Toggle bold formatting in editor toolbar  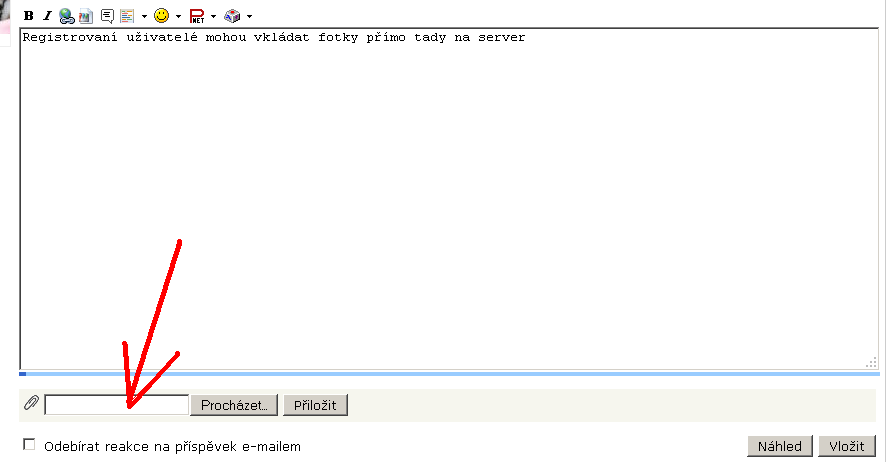[x=29, y=16]
